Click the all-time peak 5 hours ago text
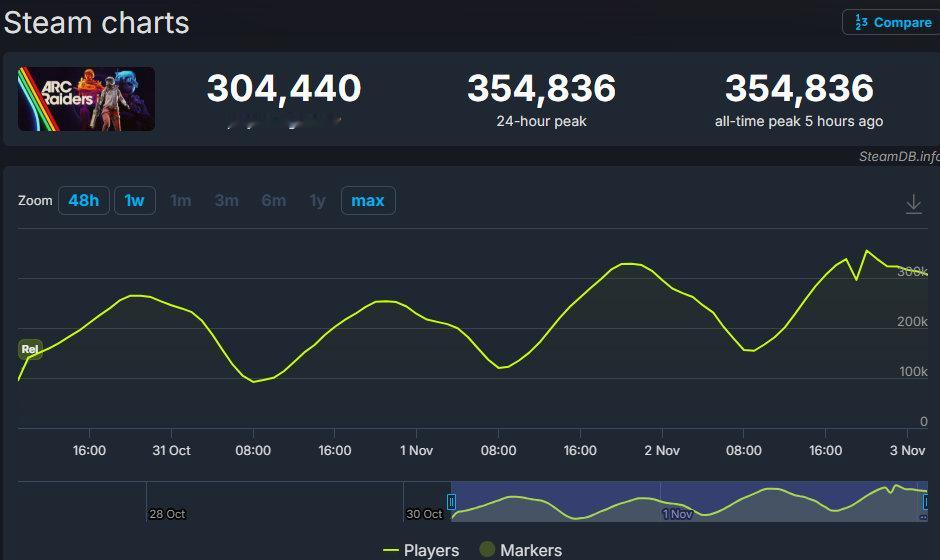Image resolution: width=940 pixels, height=560 pixels. 799,121
